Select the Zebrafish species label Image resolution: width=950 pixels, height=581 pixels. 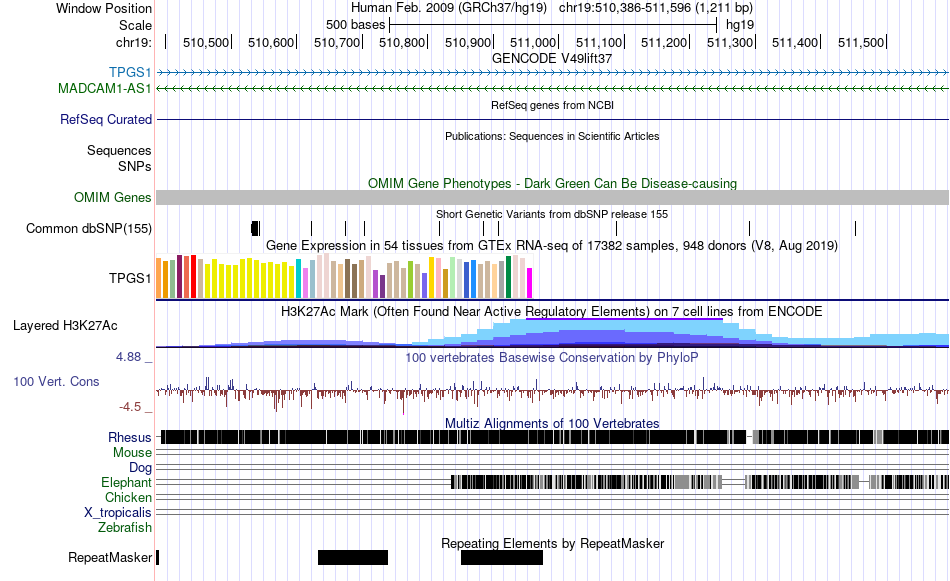125,528
